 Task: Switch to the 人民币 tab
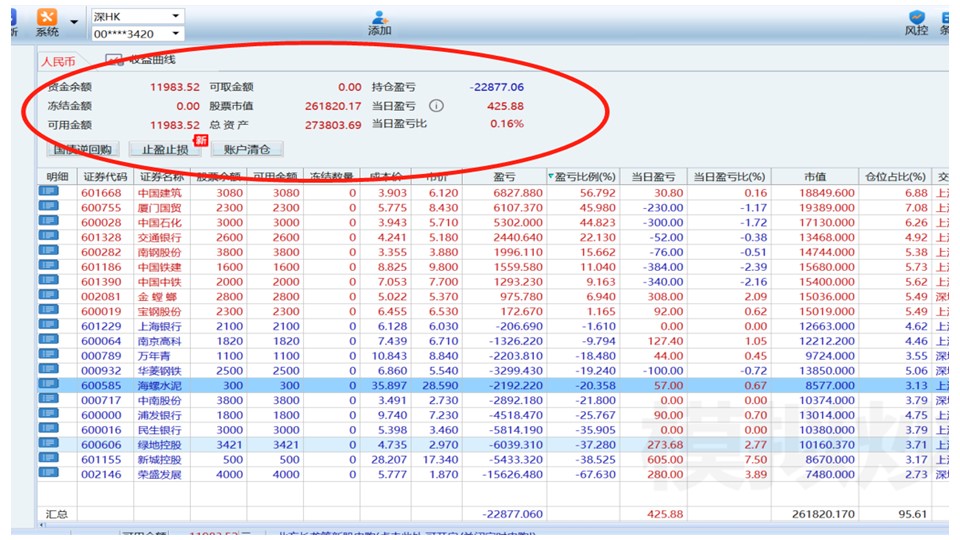(x=58, y=61)
